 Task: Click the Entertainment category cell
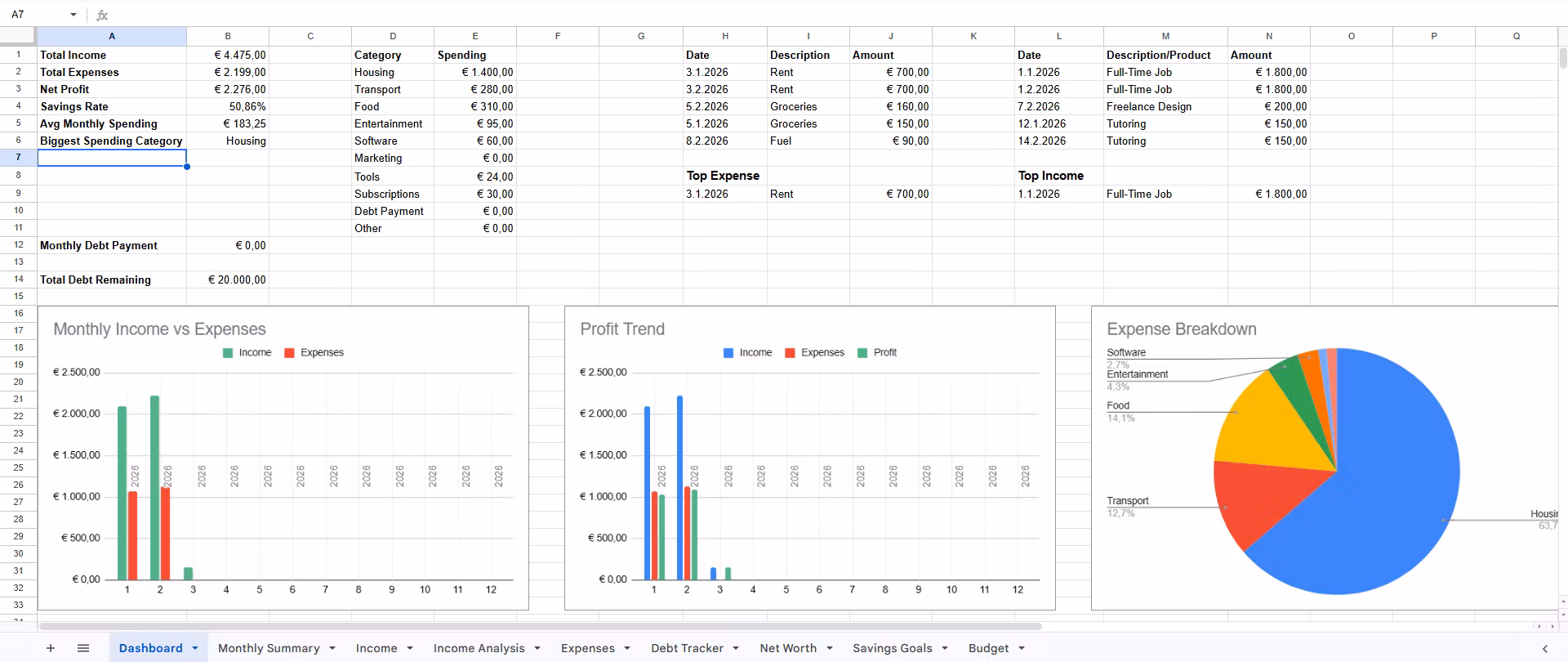coord(393,123)
